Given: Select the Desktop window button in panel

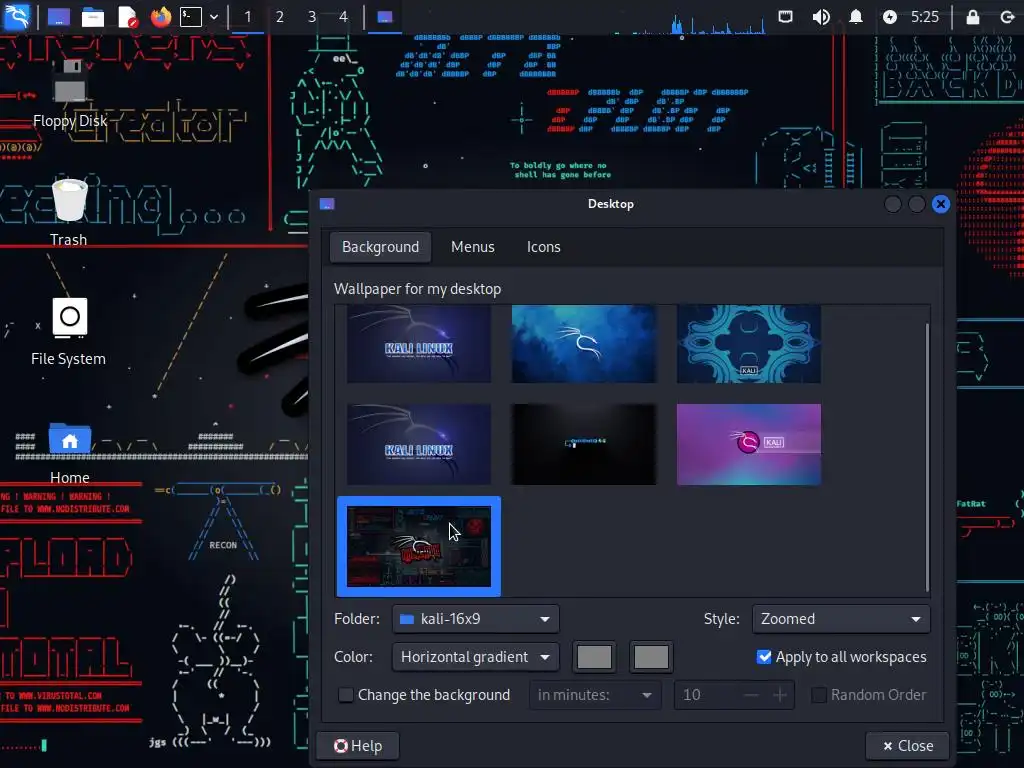Looking at the screenshot, I should (385, 17).
